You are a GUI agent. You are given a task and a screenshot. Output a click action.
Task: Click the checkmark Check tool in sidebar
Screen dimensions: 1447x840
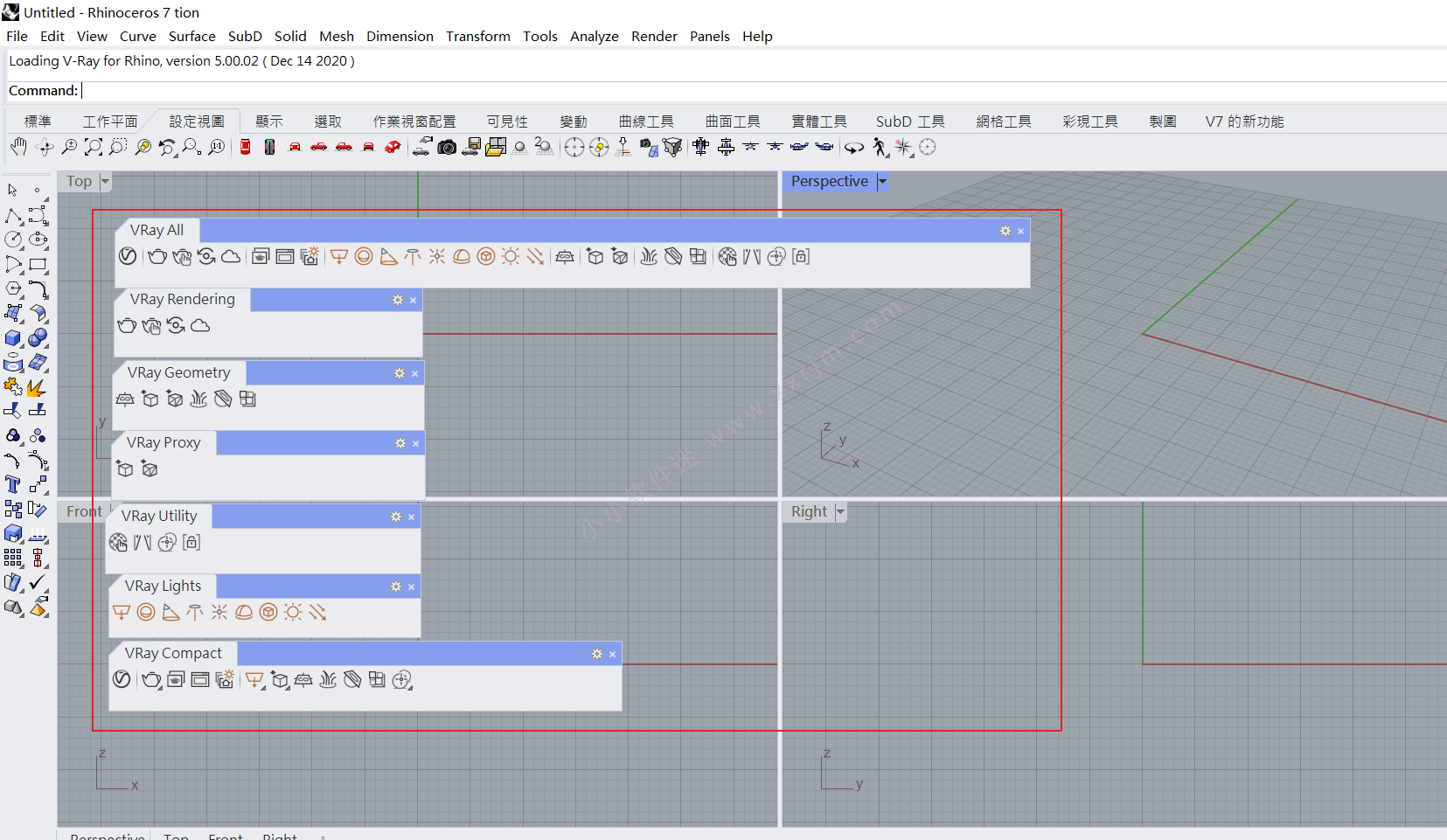pyautogui.click(x=38, y=582)
